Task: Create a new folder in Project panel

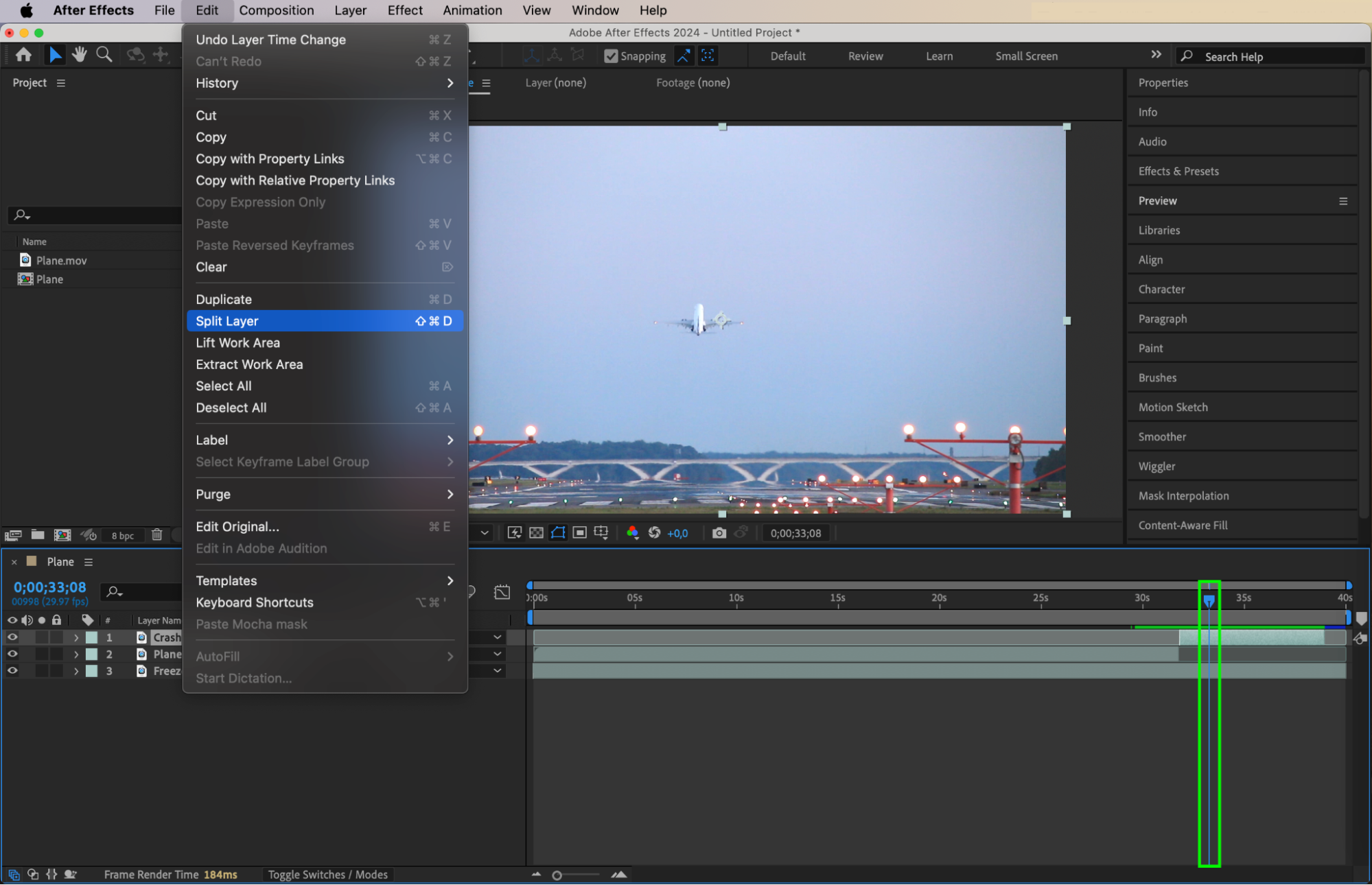Action: [38, 535]
